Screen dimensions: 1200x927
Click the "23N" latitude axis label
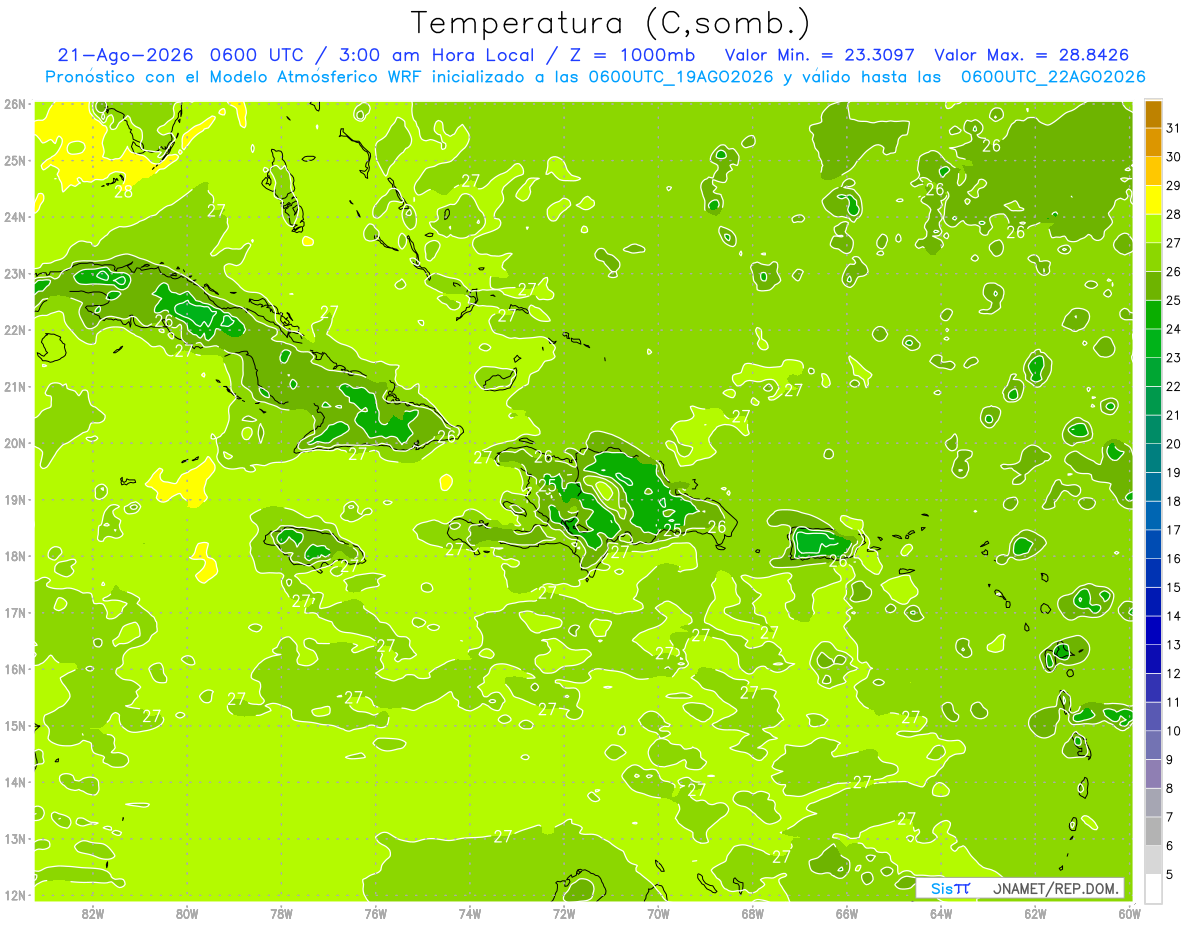15,273
